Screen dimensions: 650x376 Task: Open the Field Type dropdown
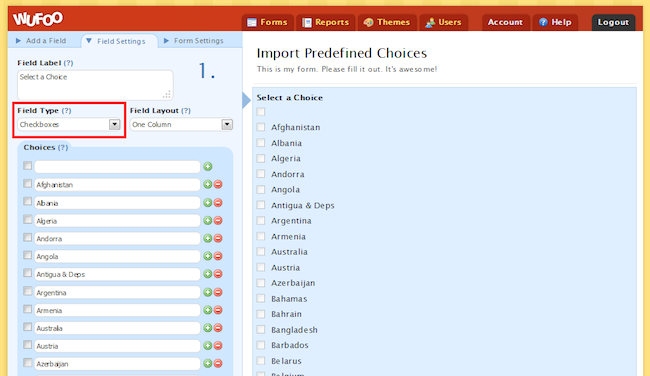click(69, 124)
